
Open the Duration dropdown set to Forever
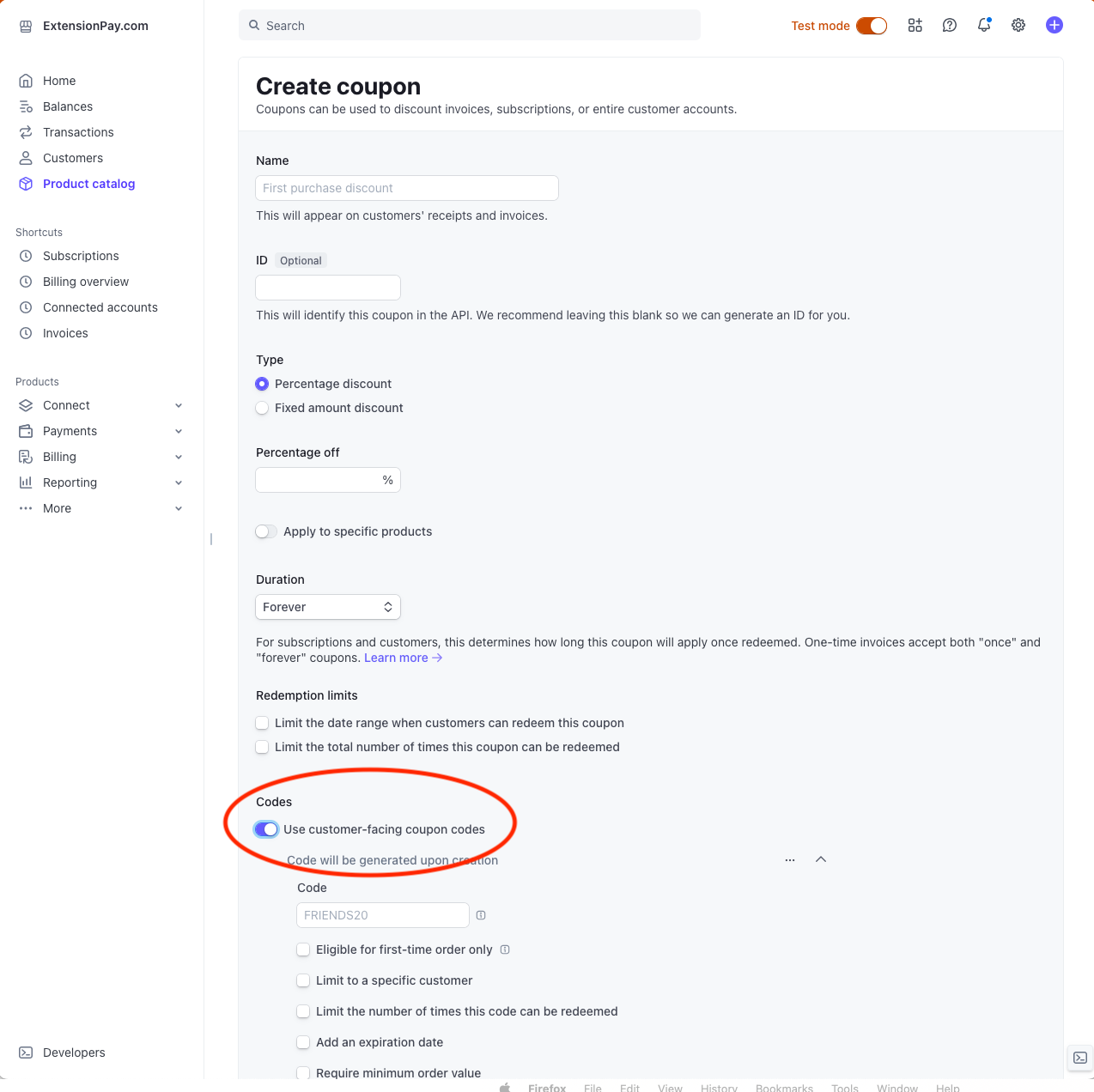pyautogui.click(x=328, y=607)
